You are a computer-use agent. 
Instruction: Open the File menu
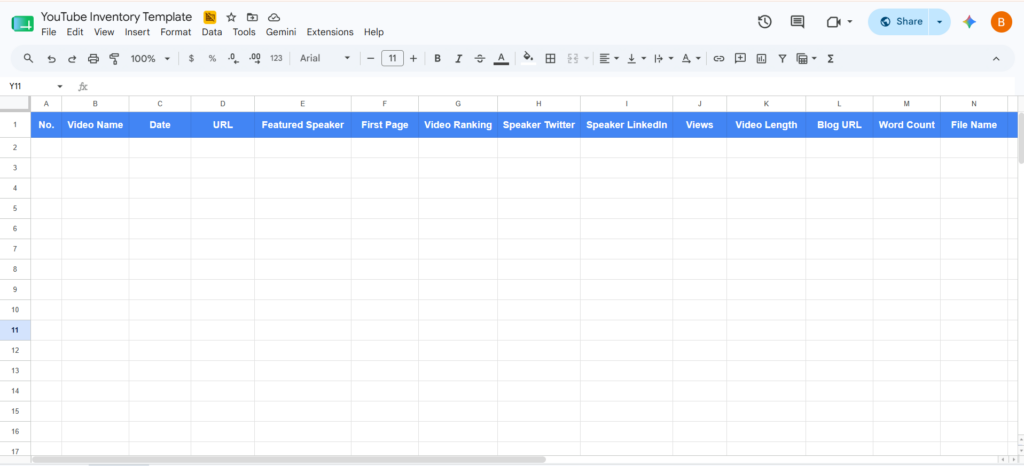point(49,32)
